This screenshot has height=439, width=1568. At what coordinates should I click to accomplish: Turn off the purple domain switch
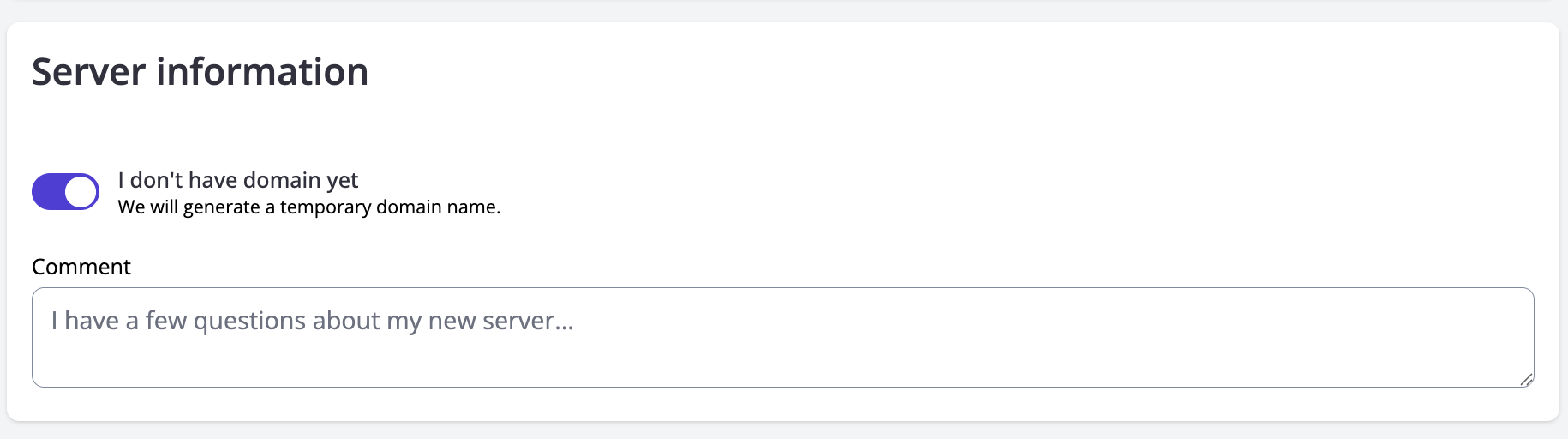coord(65,192)
